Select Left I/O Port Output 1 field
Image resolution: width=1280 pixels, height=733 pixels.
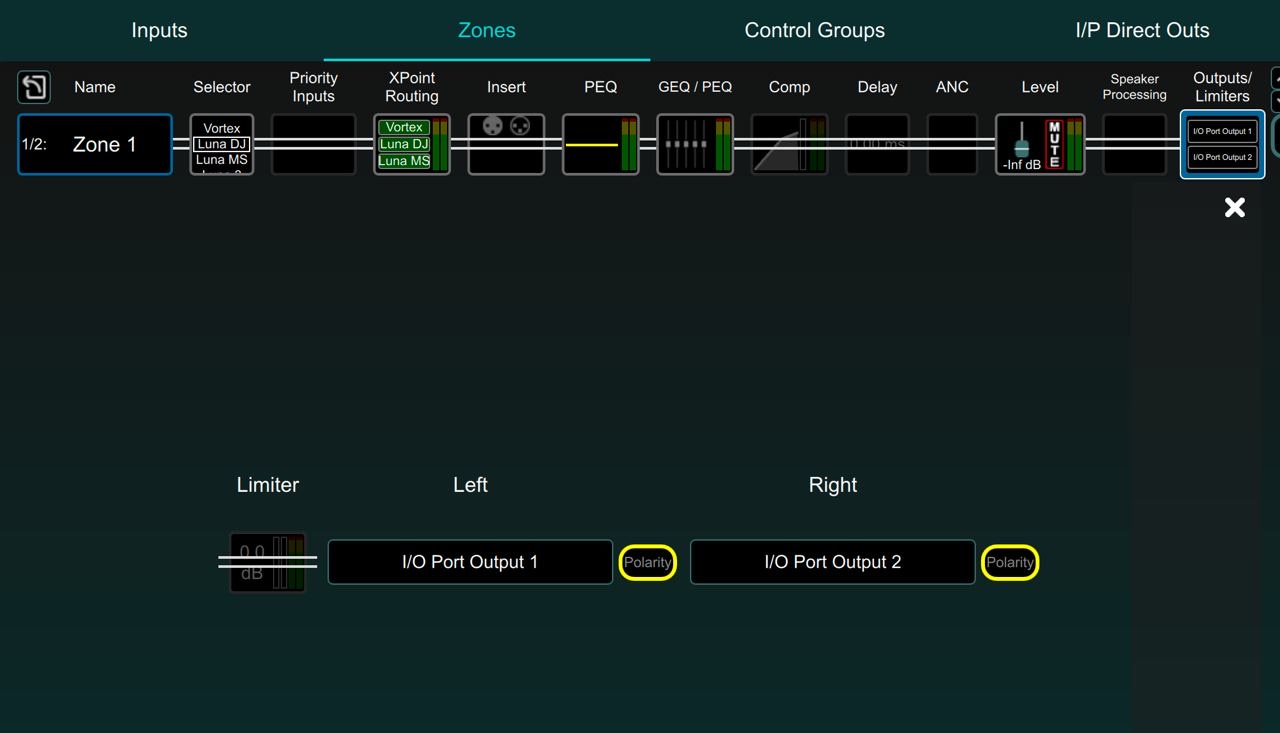click(x=470, y=562)
